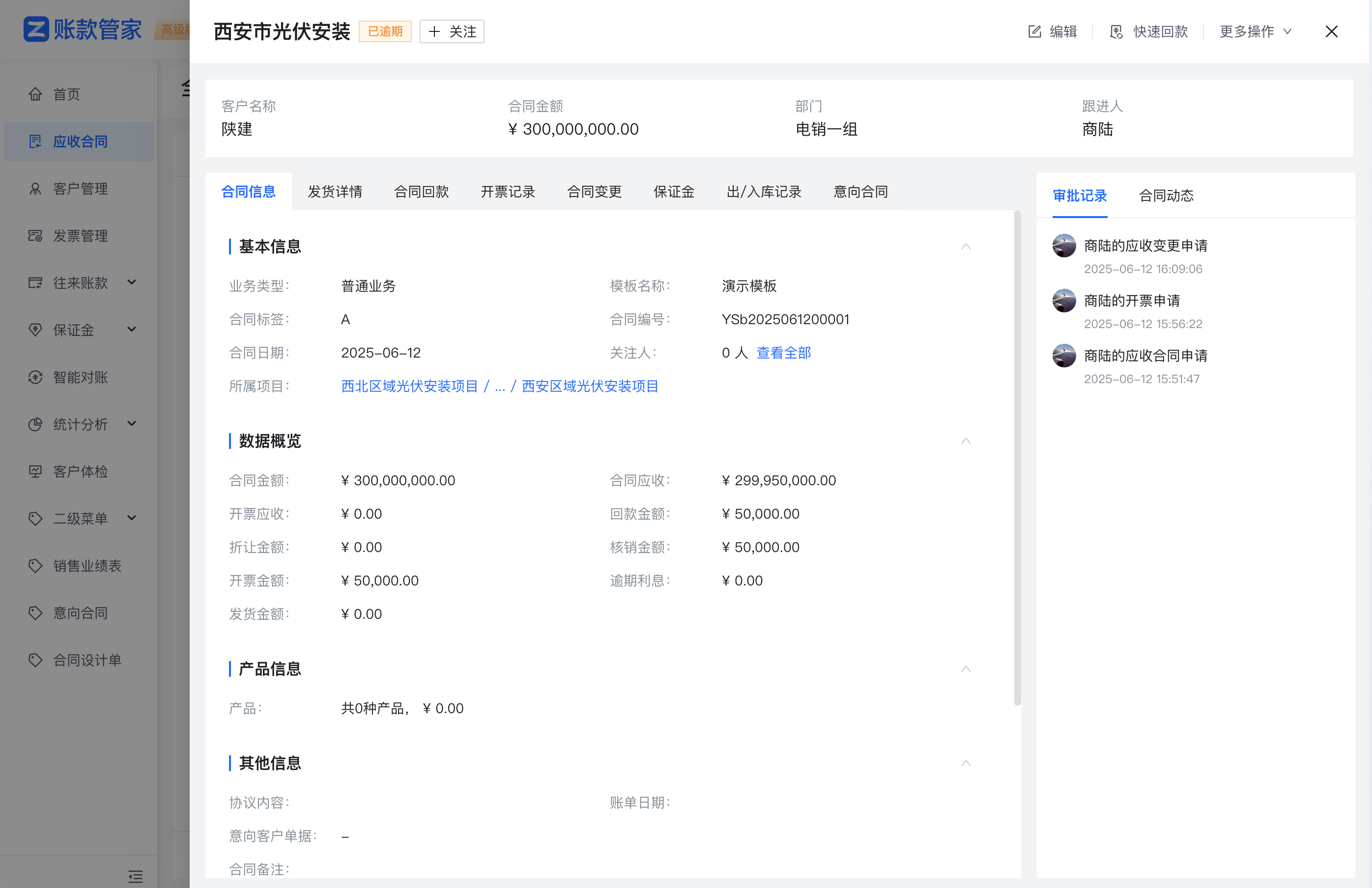This screenshot has height=888, width=1372.
Task: Click 合同日期 value 2025-06-12
Action: (380, 353)
